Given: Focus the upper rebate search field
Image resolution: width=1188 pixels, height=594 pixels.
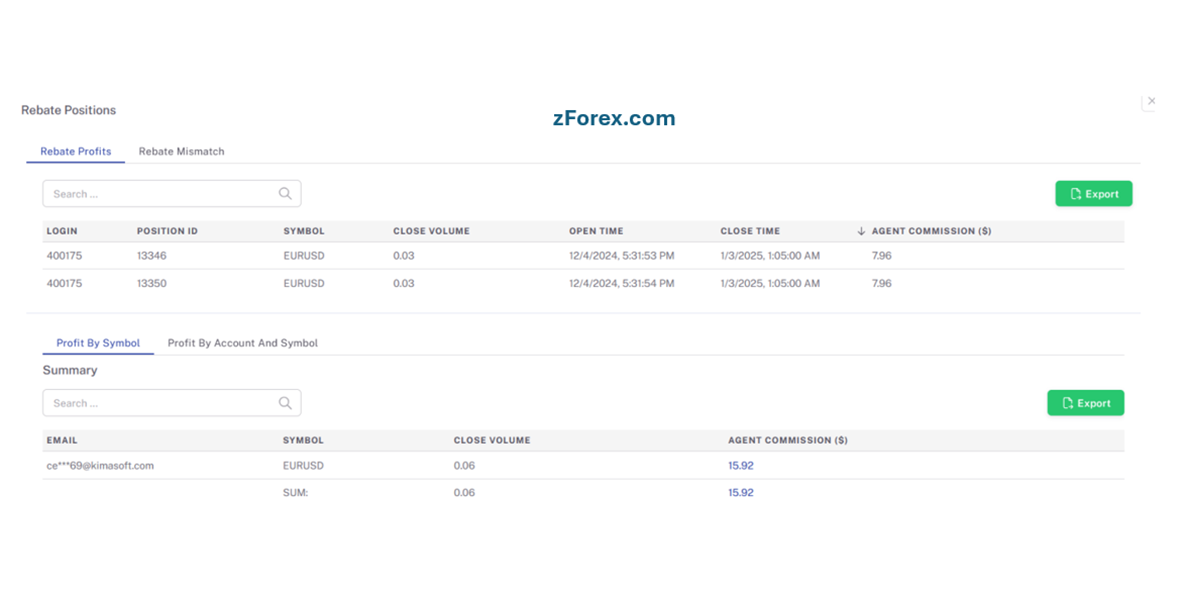Looking at the screenshot, I should coord(171,194).
